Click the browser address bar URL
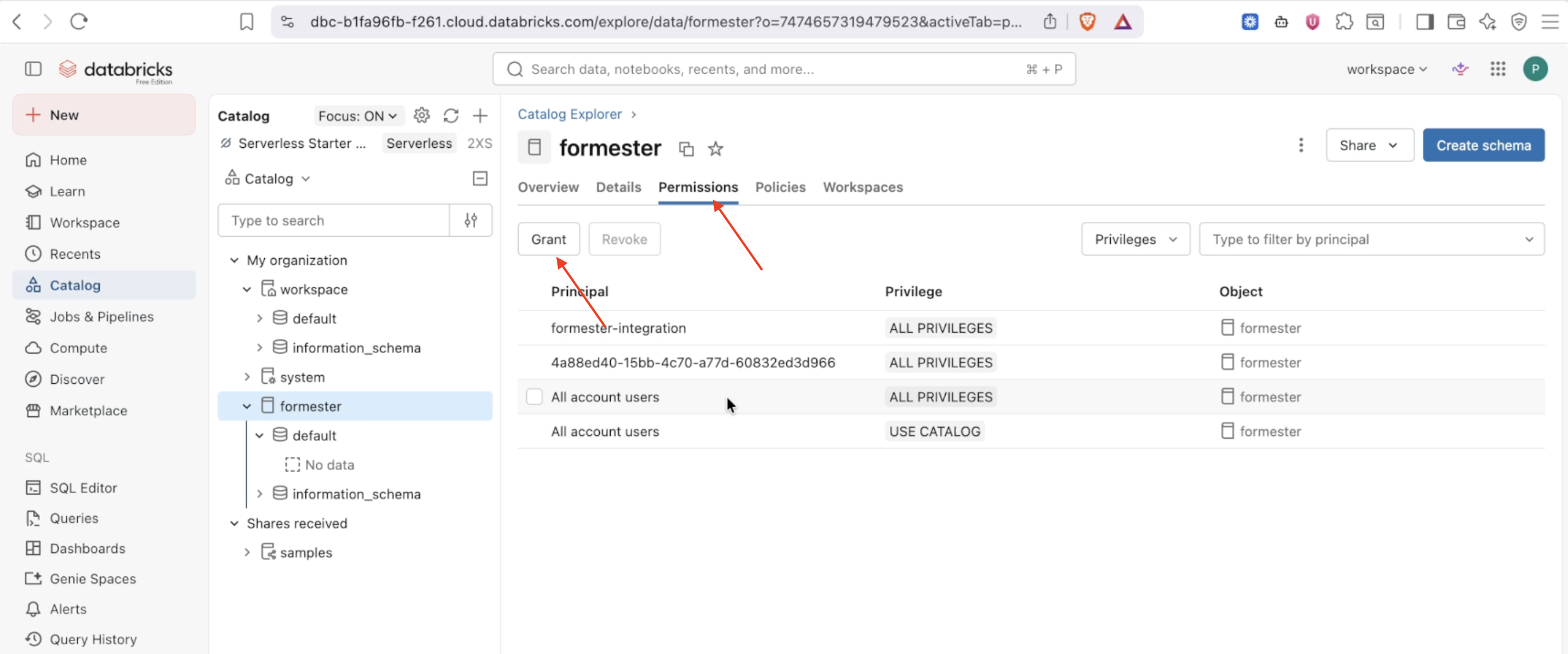 coord(665,22)
